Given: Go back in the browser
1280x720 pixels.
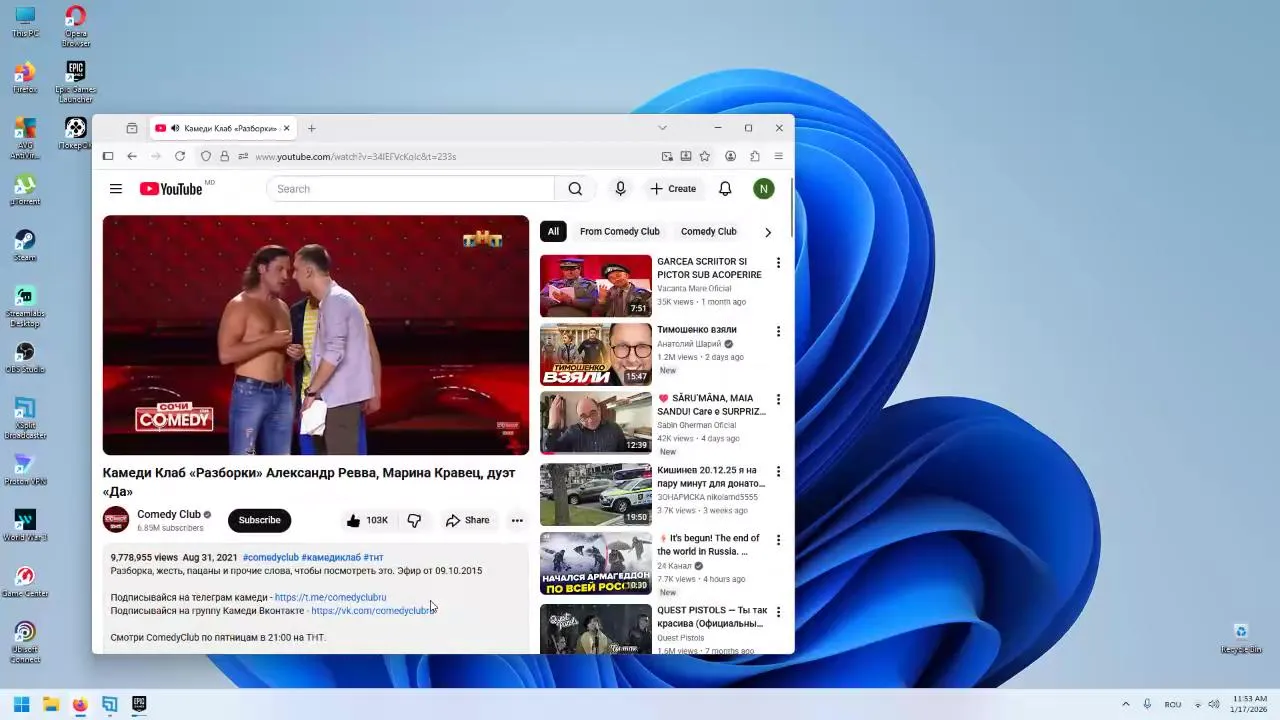Looking at the screenshot, I should [x=131, y=156].
